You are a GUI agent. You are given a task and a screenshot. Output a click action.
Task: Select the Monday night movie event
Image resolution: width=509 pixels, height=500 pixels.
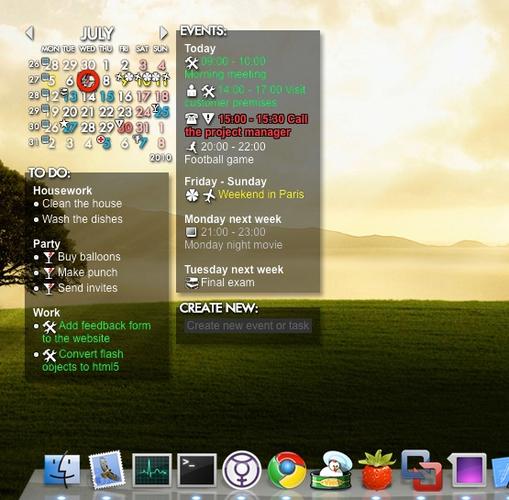233,245
